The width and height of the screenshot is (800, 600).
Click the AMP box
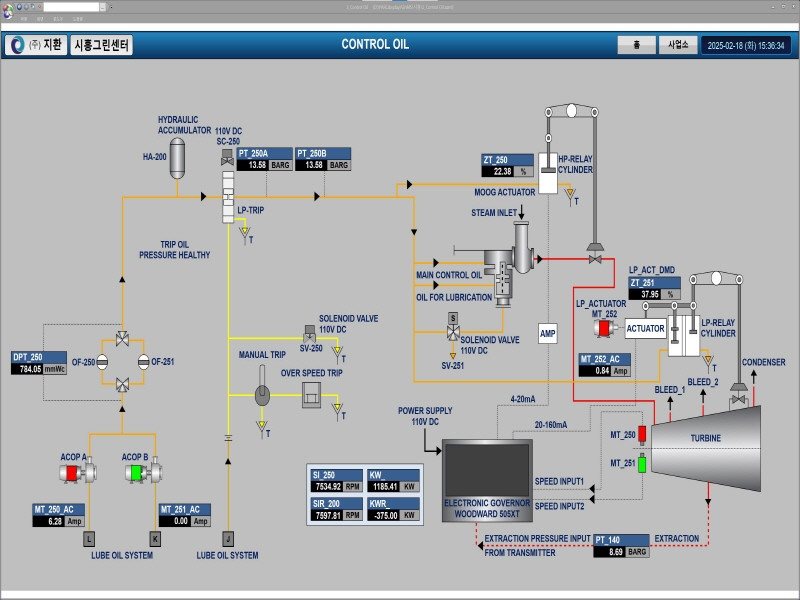click(x=547, y=333)
